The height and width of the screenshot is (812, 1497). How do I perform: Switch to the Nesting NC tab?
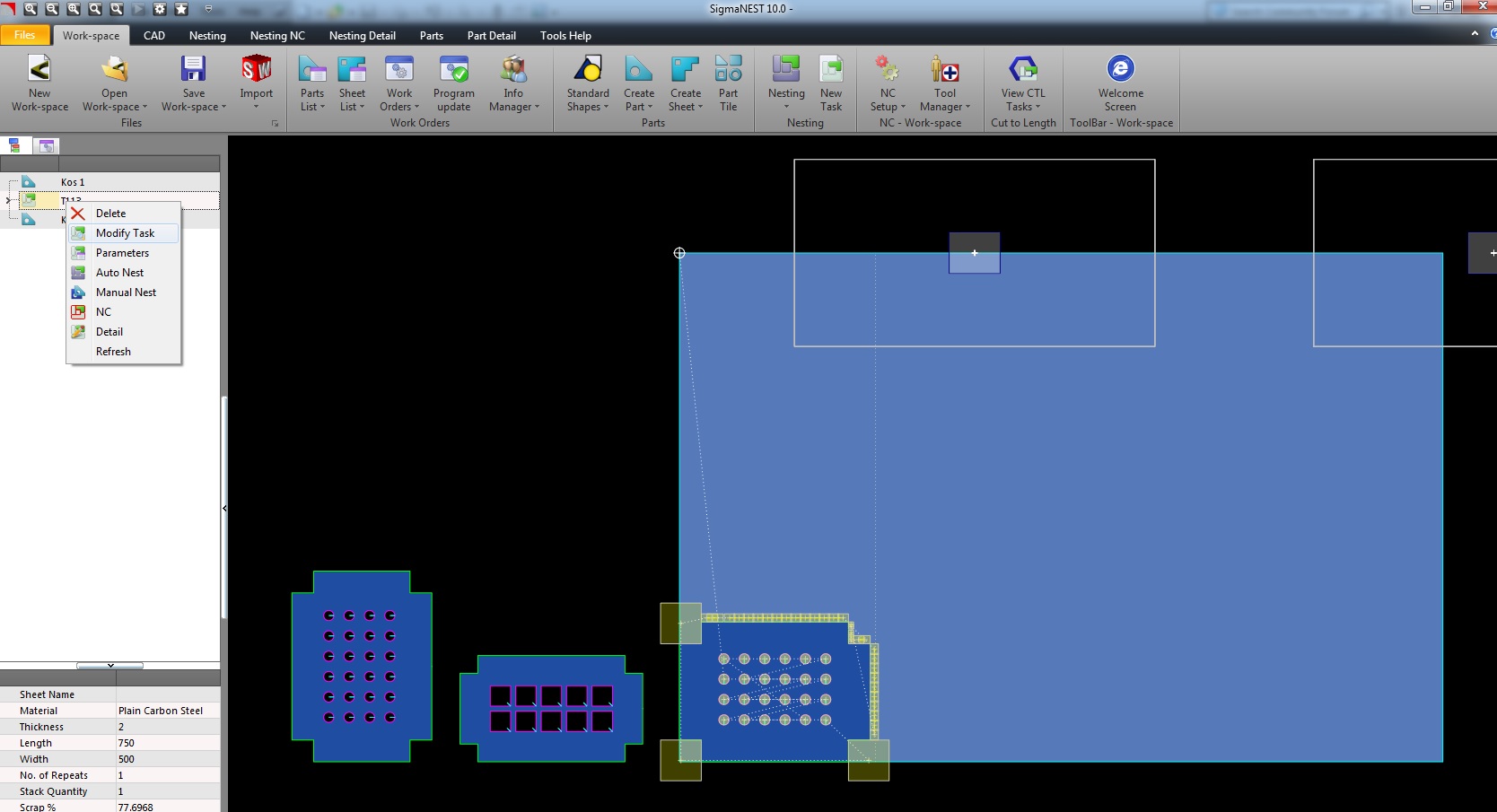(277, 36)
